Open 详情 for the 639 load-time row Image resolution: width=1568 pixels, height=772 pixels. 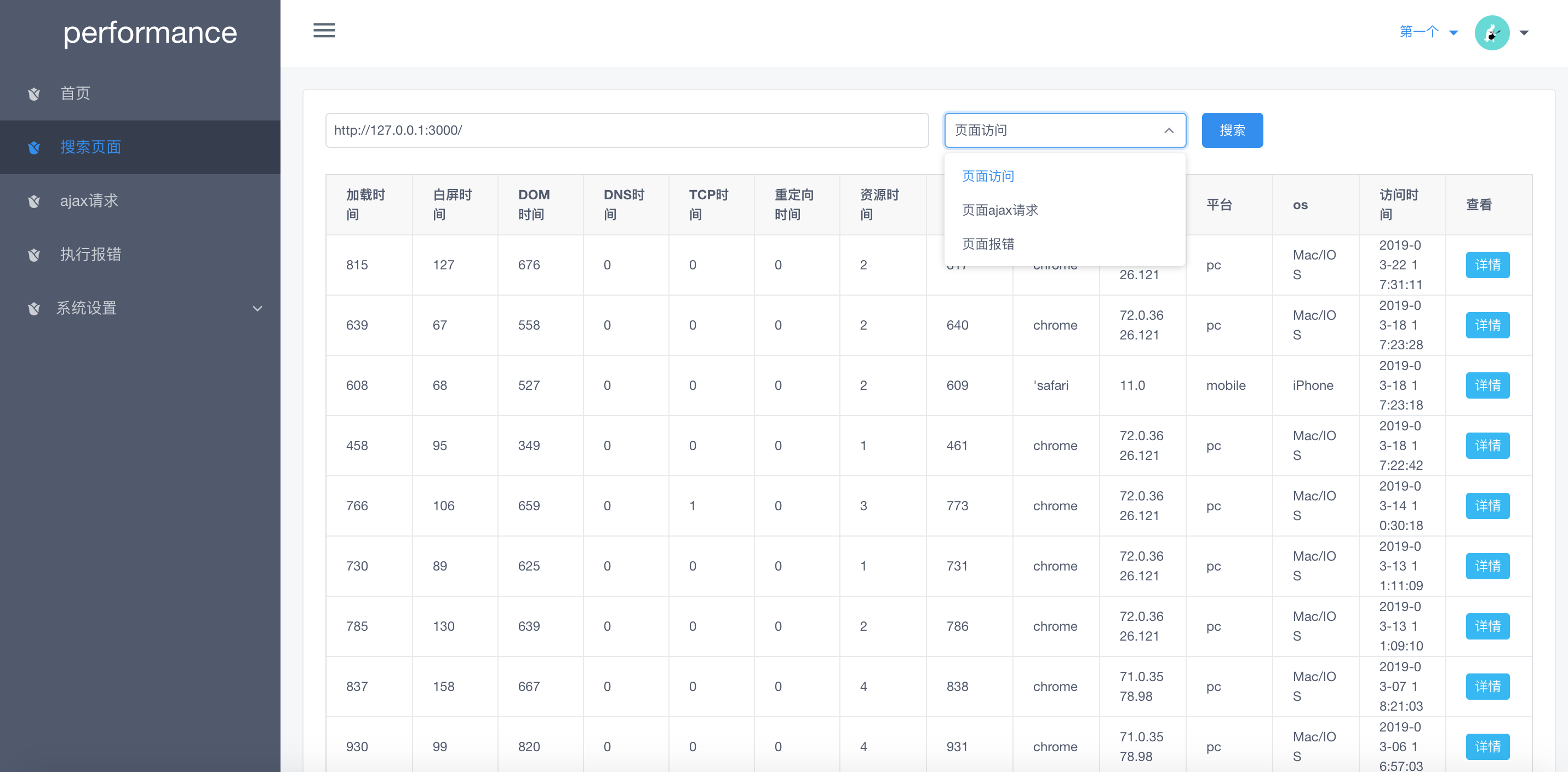point(1487,325)
